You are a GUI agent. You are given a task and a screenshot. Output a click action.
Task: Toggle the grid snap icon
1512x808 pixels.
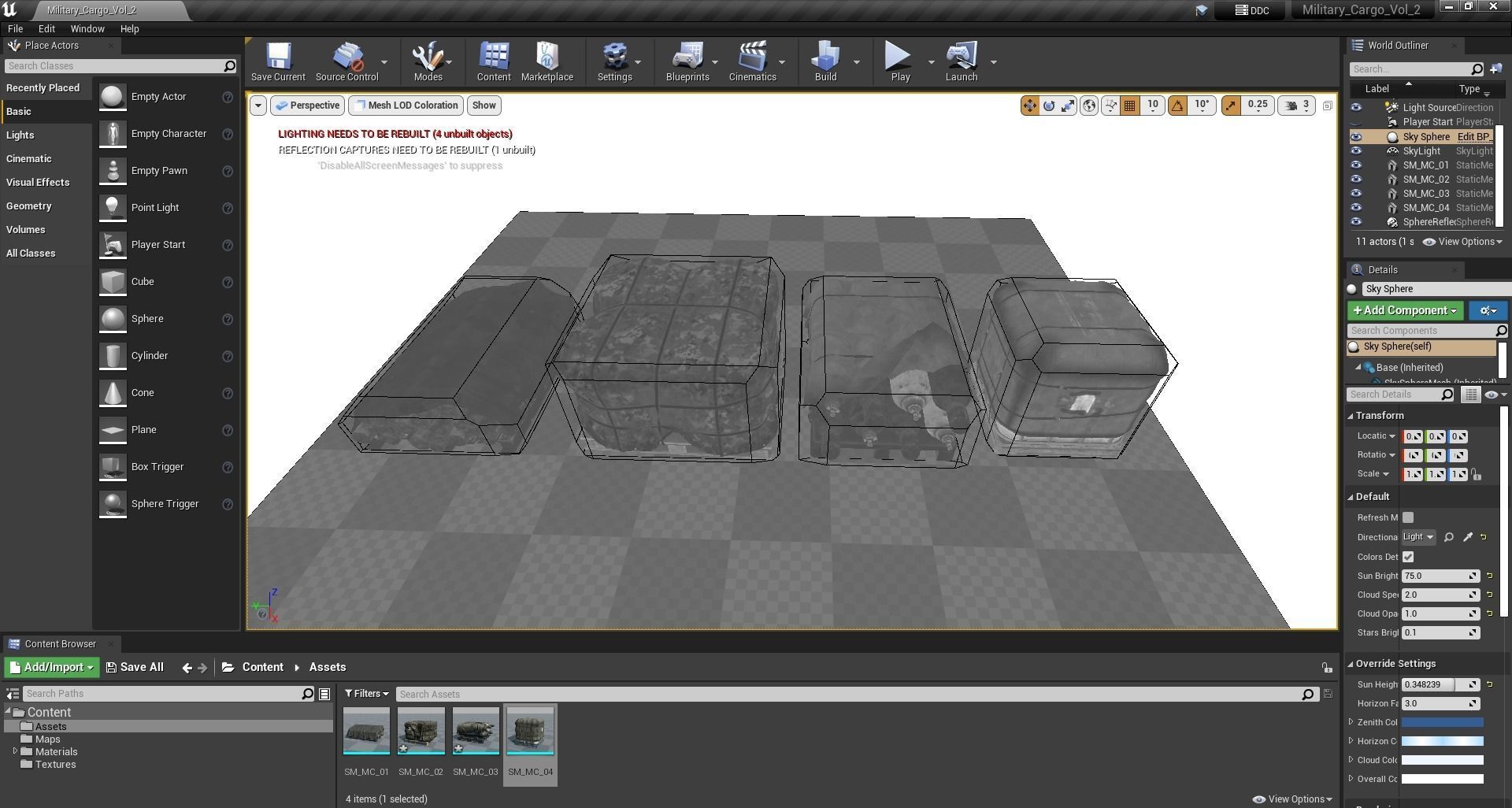(x=1129, y=106)
